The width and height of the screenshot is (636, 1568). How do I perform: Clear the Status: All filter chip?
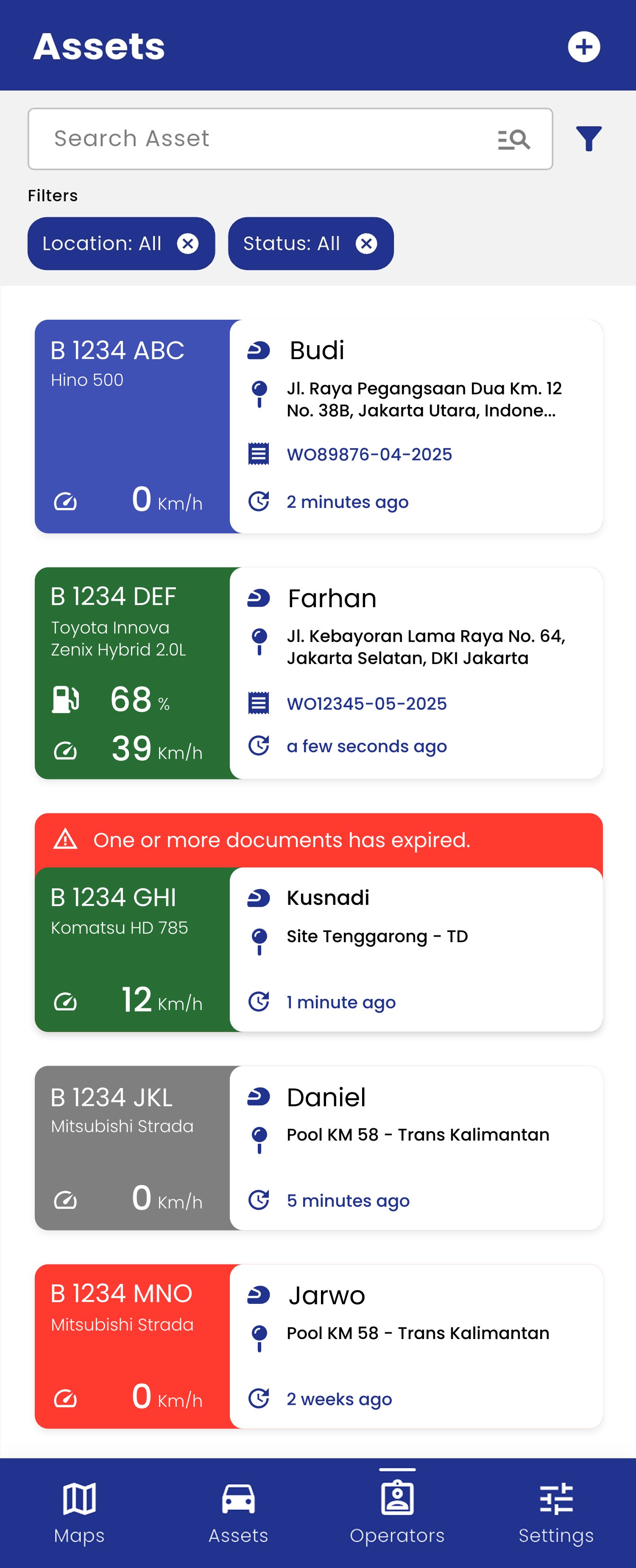tap(366, 243)
